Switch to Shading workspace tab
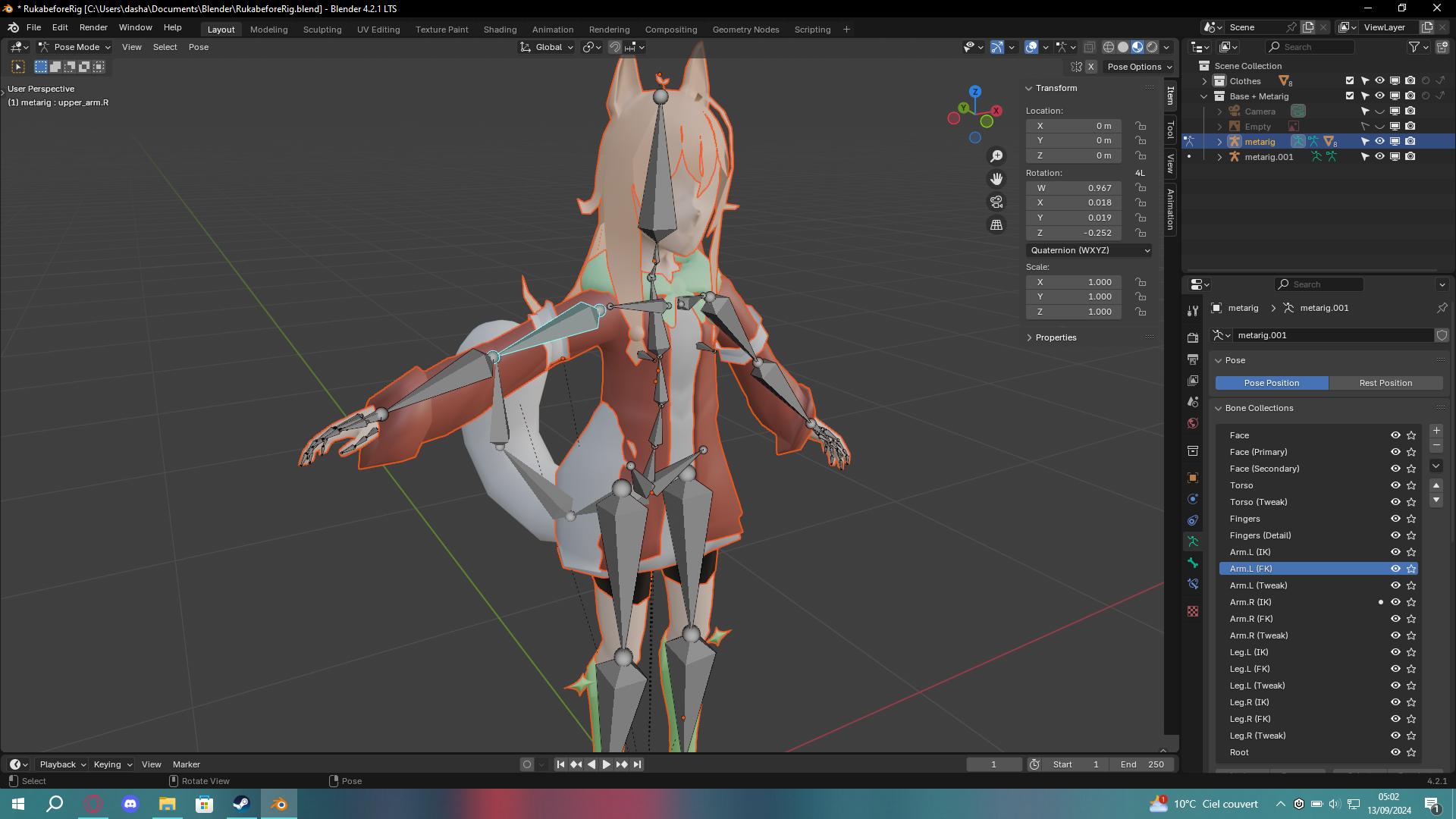 [500, 30]
